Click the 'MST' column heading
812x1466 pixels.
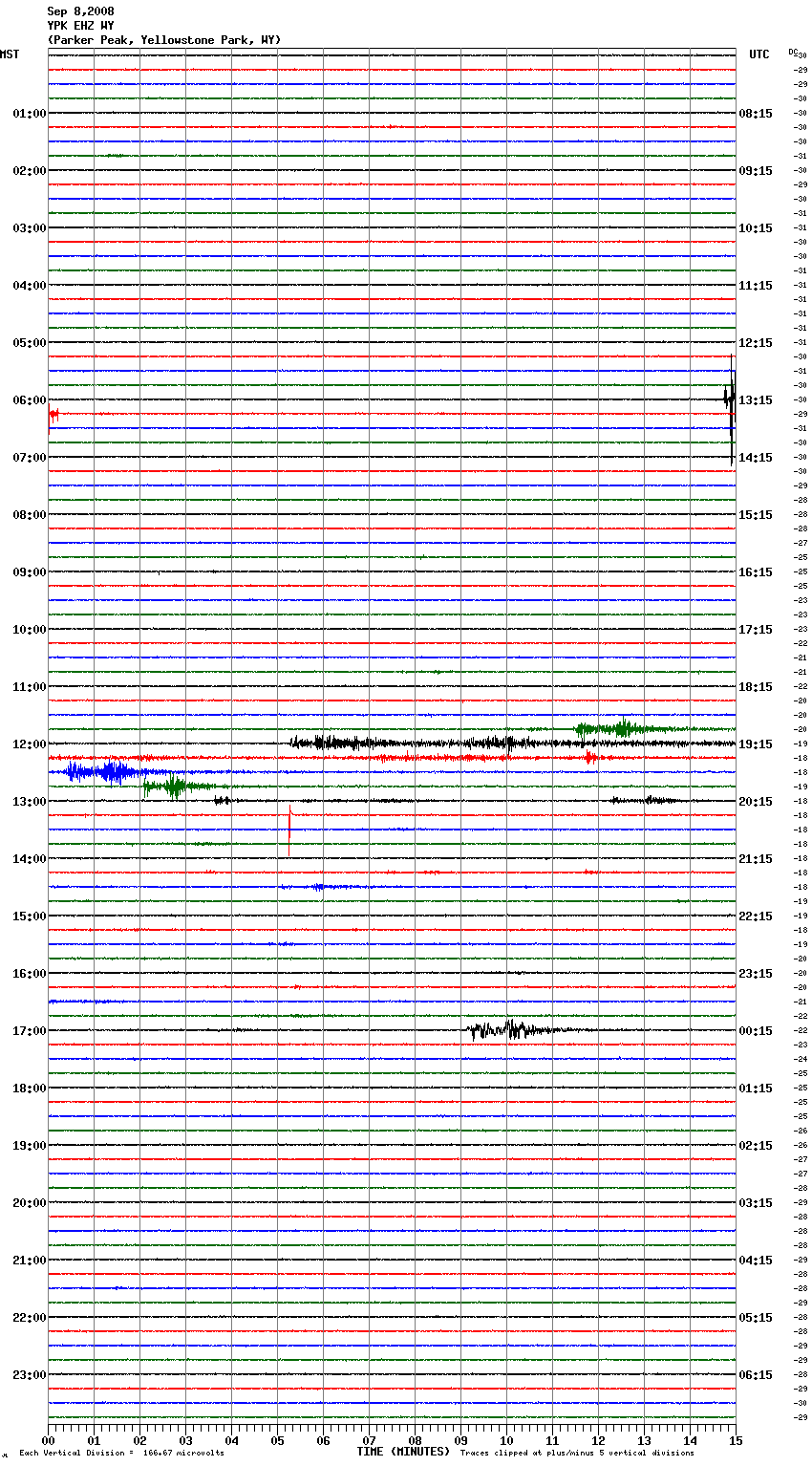click(10, 54)
